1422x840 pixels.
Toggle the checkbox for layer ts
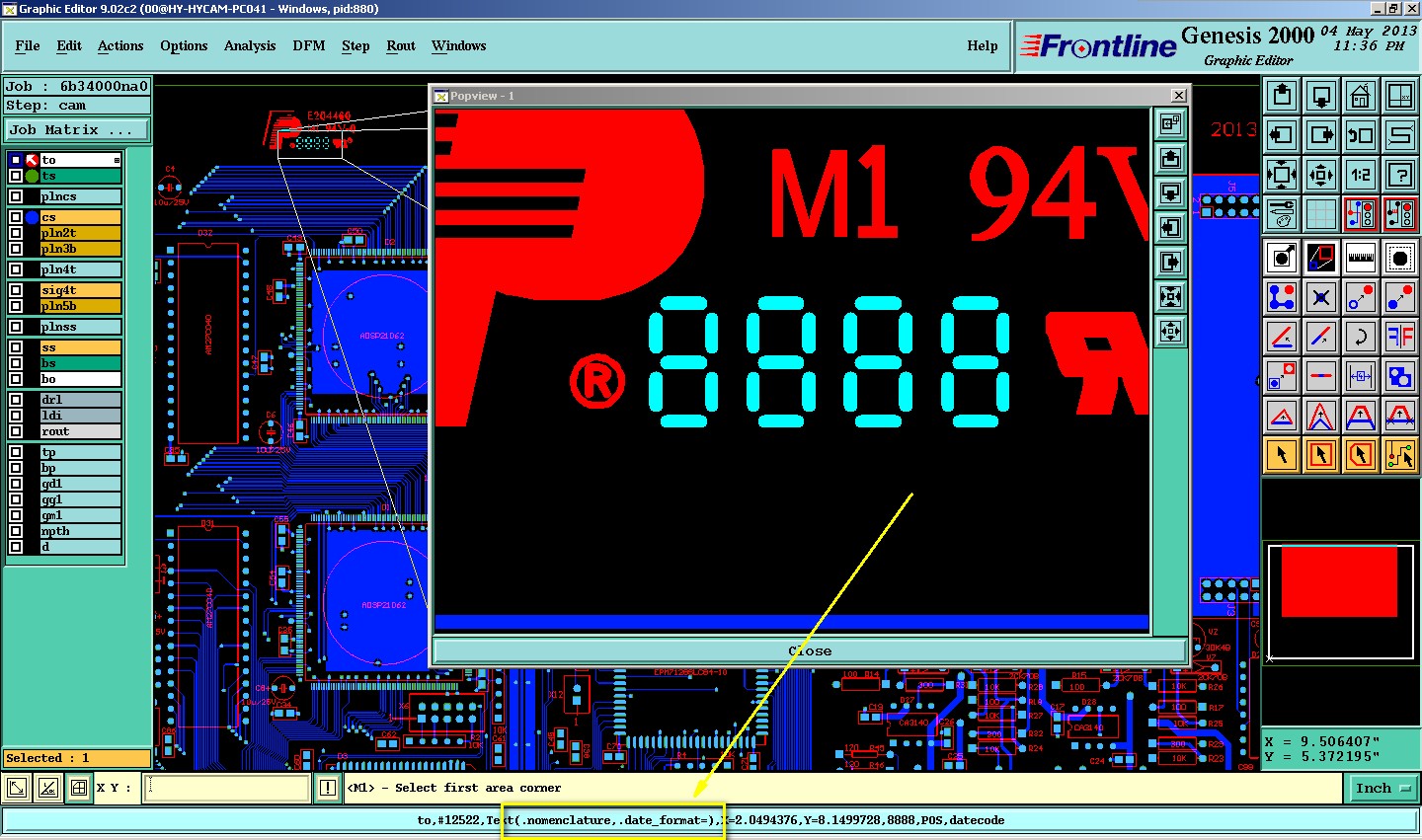click(16, 176)
